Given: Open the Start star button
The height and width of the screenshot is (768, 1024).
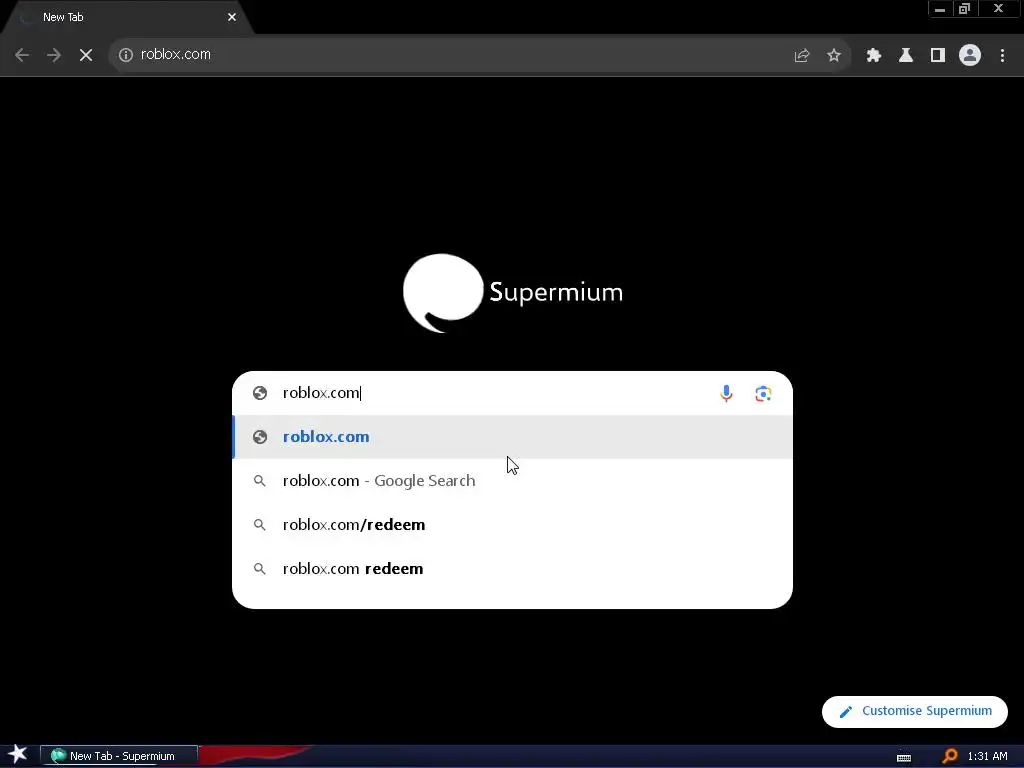Looking at the screenshot, I should pyautogui.click(x=18, y=755).
